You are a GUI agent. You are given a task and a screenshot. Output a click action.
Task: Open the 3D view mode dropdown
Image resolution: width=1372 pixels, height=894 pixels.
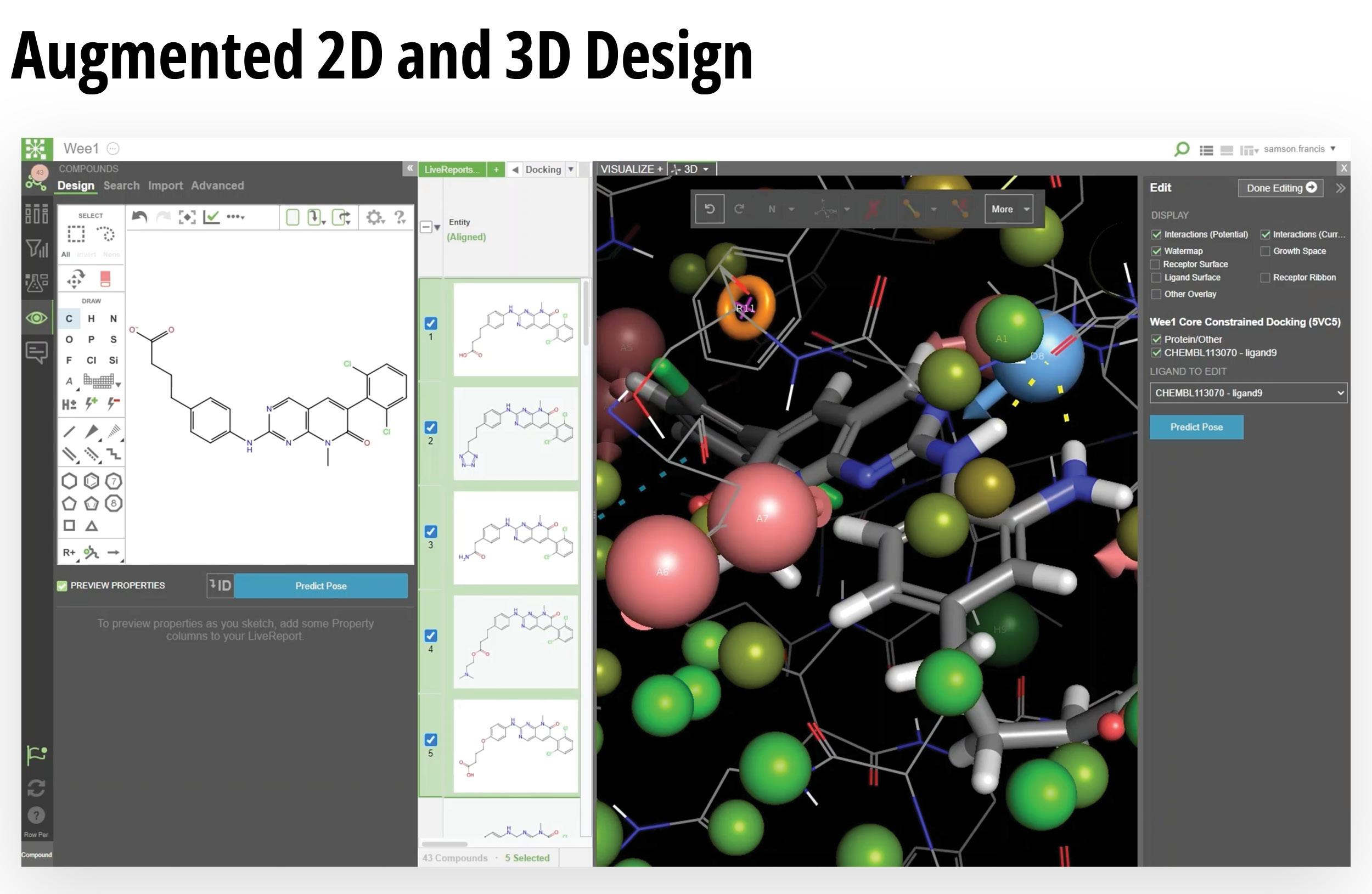click(692, 170)
